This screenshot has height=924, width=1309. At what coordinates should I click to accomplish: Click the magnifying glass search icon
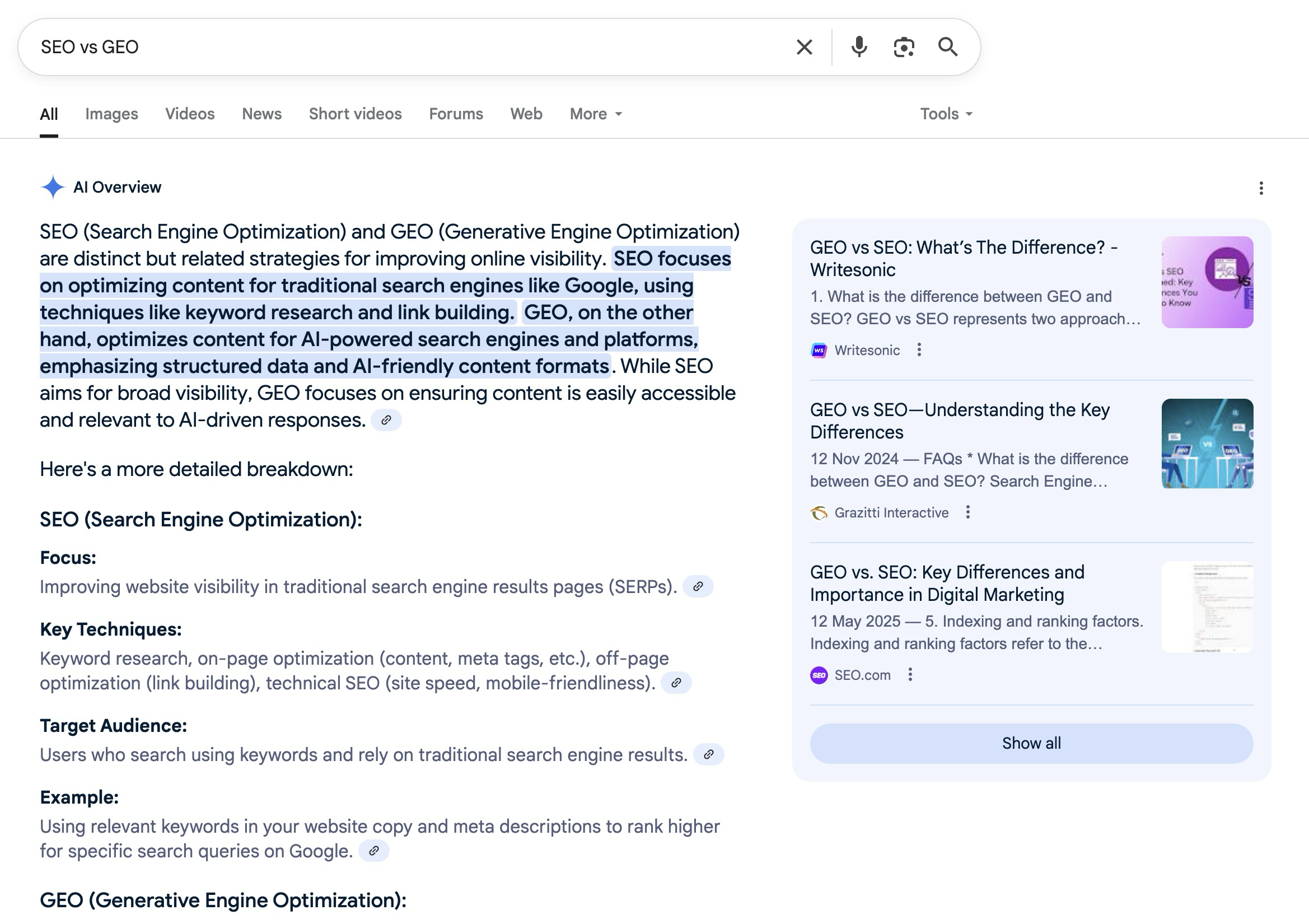[947, 47]
